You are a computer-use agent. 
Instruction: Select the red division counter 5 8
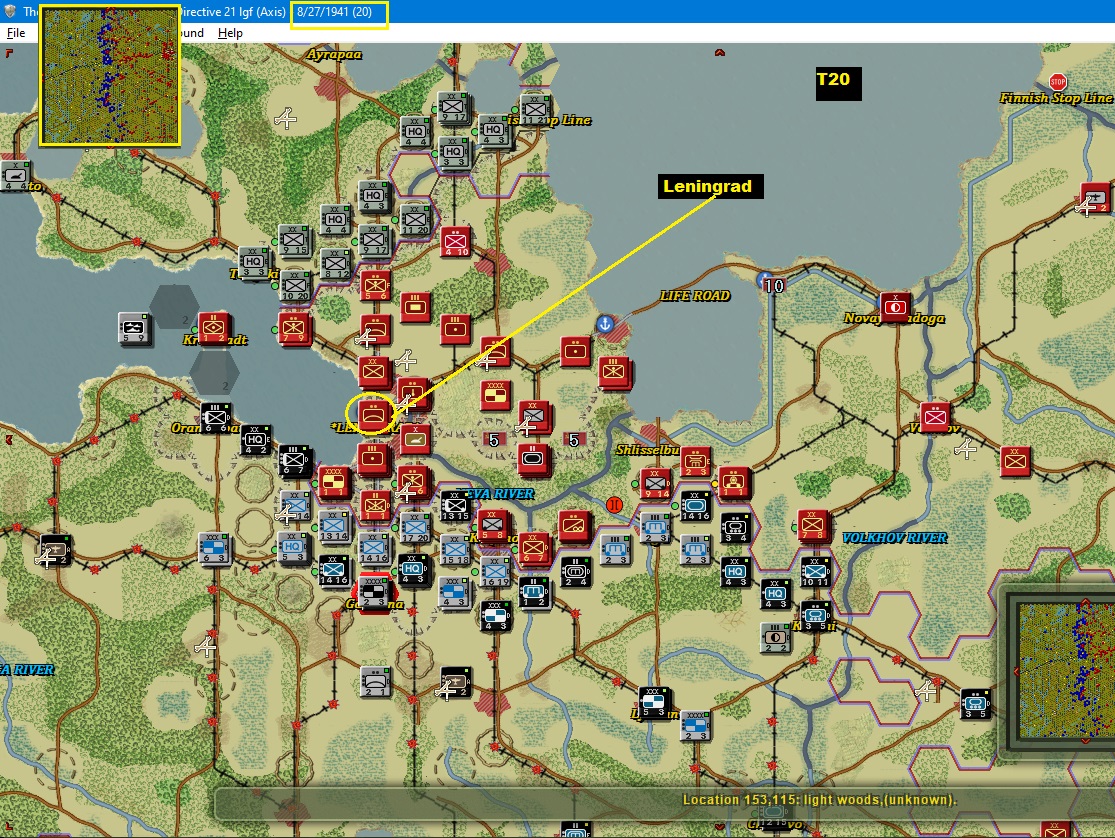click(x=494, y=525)
